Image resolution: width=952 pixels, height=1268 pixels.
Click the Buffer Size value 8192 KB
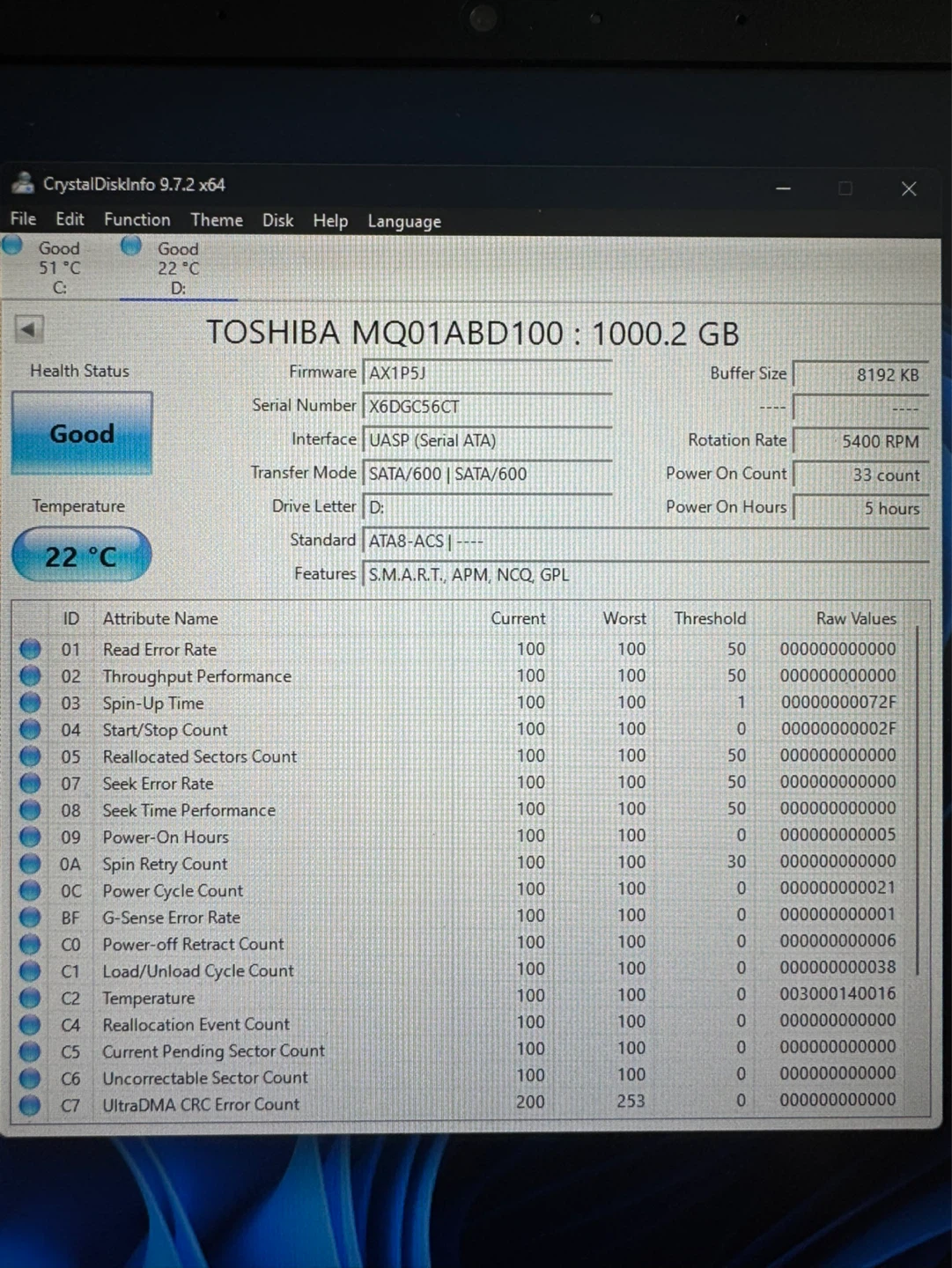(x=860, y=374)
